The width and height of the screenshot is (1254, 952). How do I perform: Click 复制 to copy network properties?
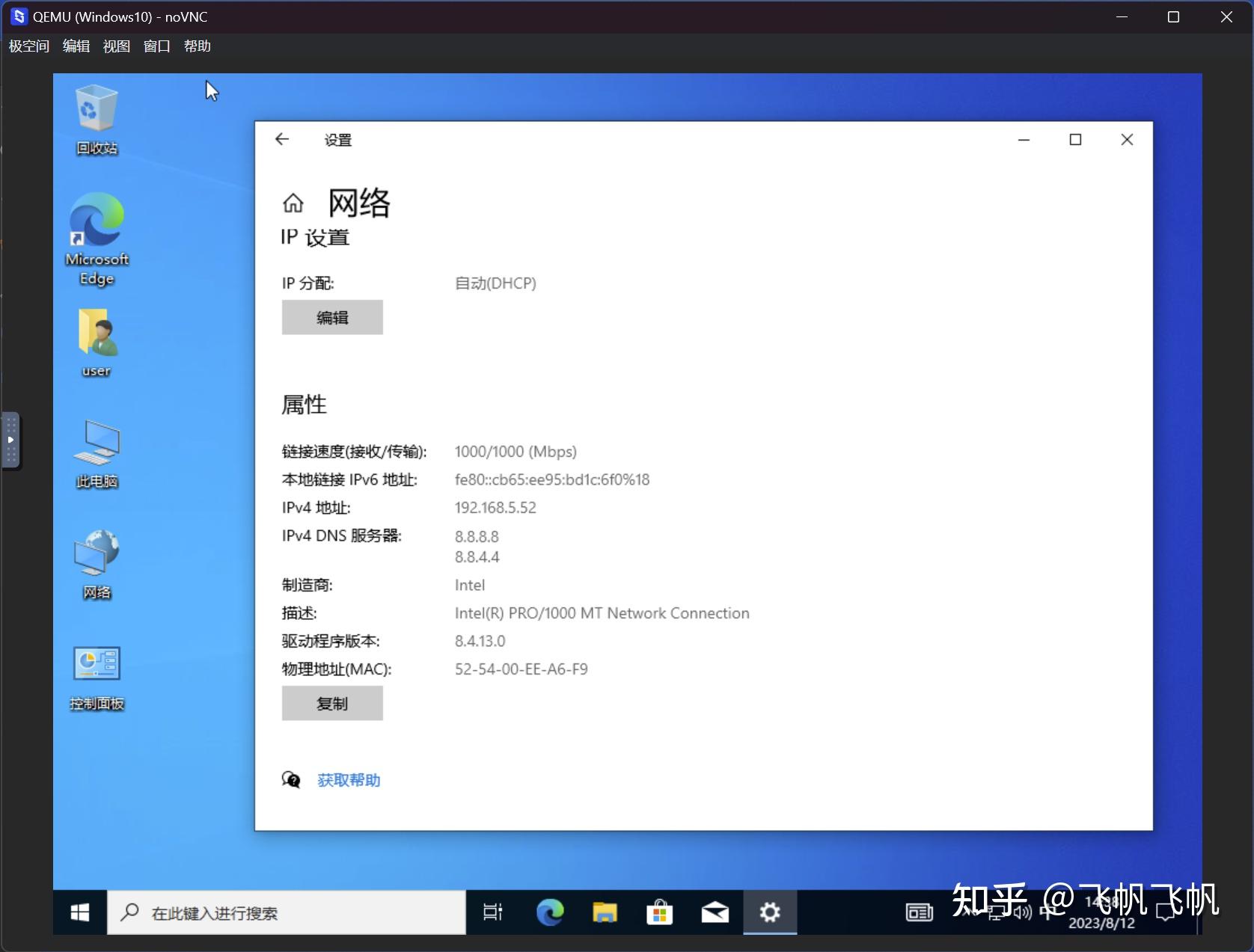point(332,703)
